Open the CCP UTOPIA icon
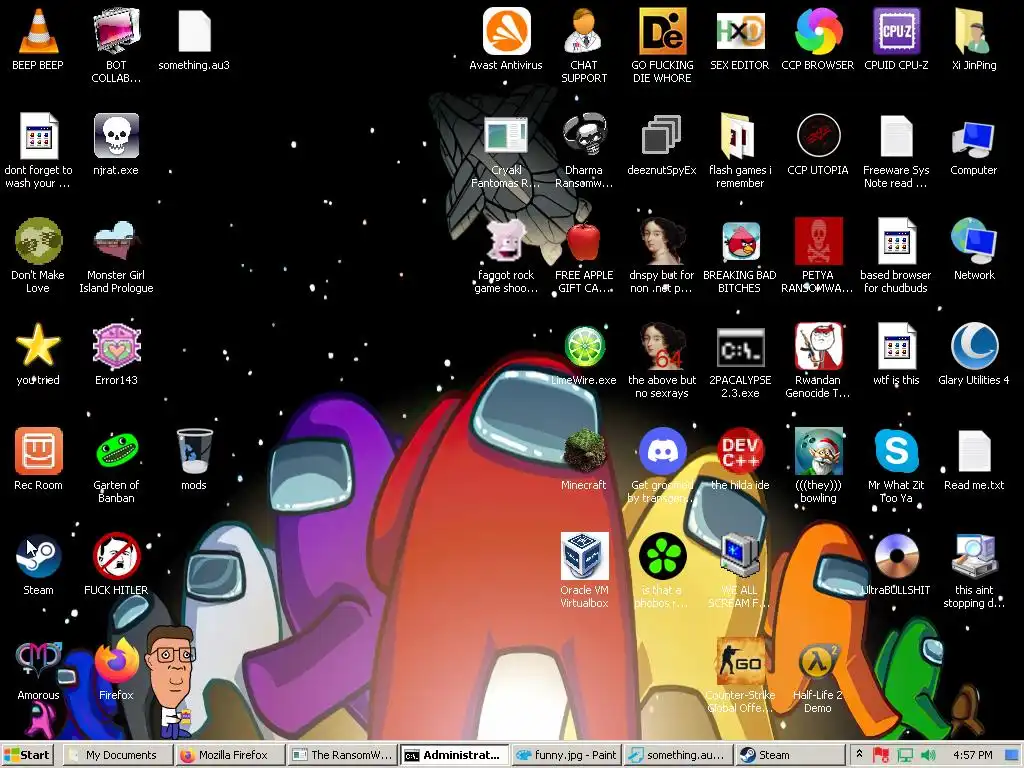This screenshot has height=768, width=1024. pyautogui.click(x=818, y=136)
